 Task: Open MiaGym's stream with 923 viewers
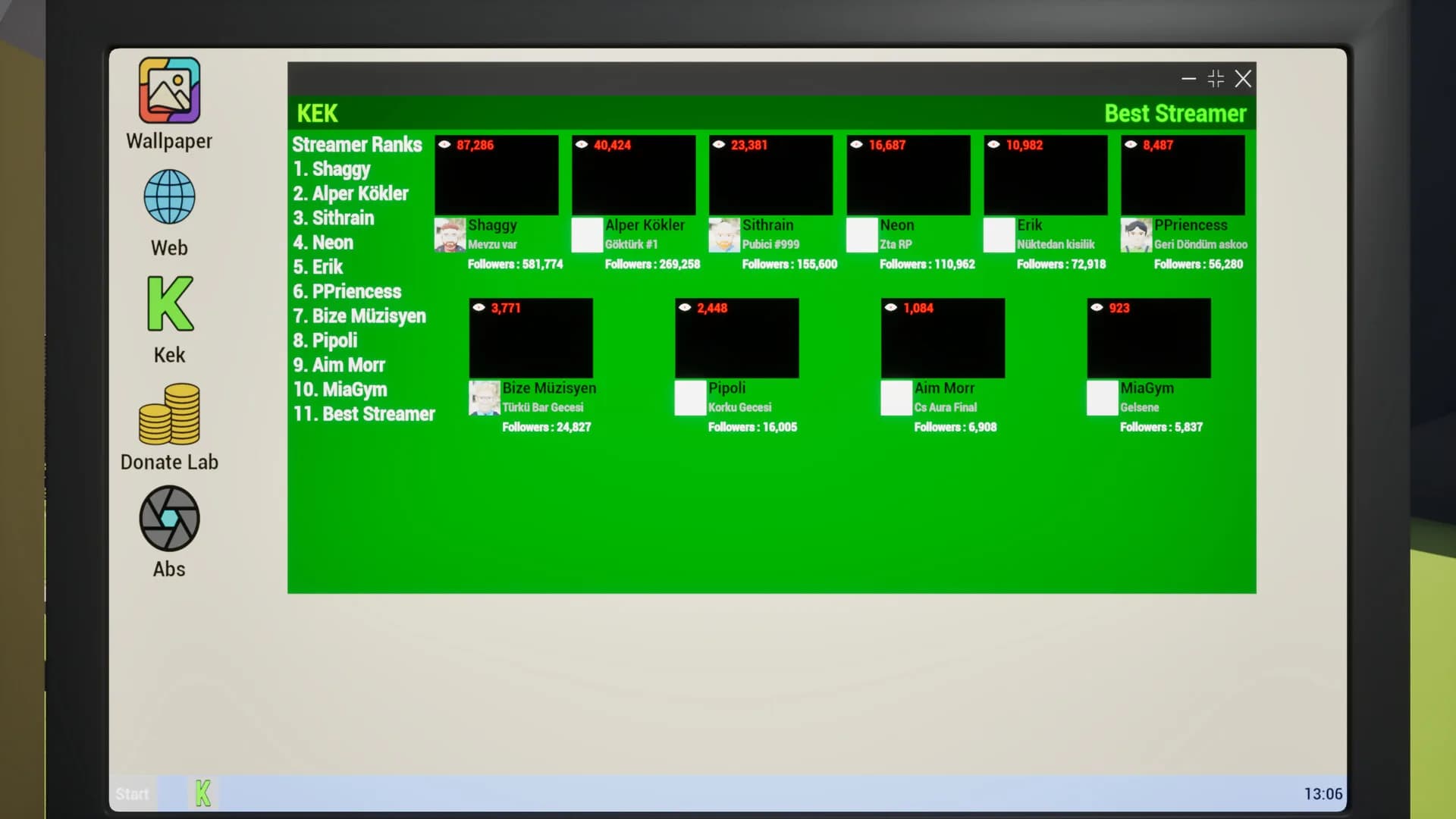(x=1149, y=338)
